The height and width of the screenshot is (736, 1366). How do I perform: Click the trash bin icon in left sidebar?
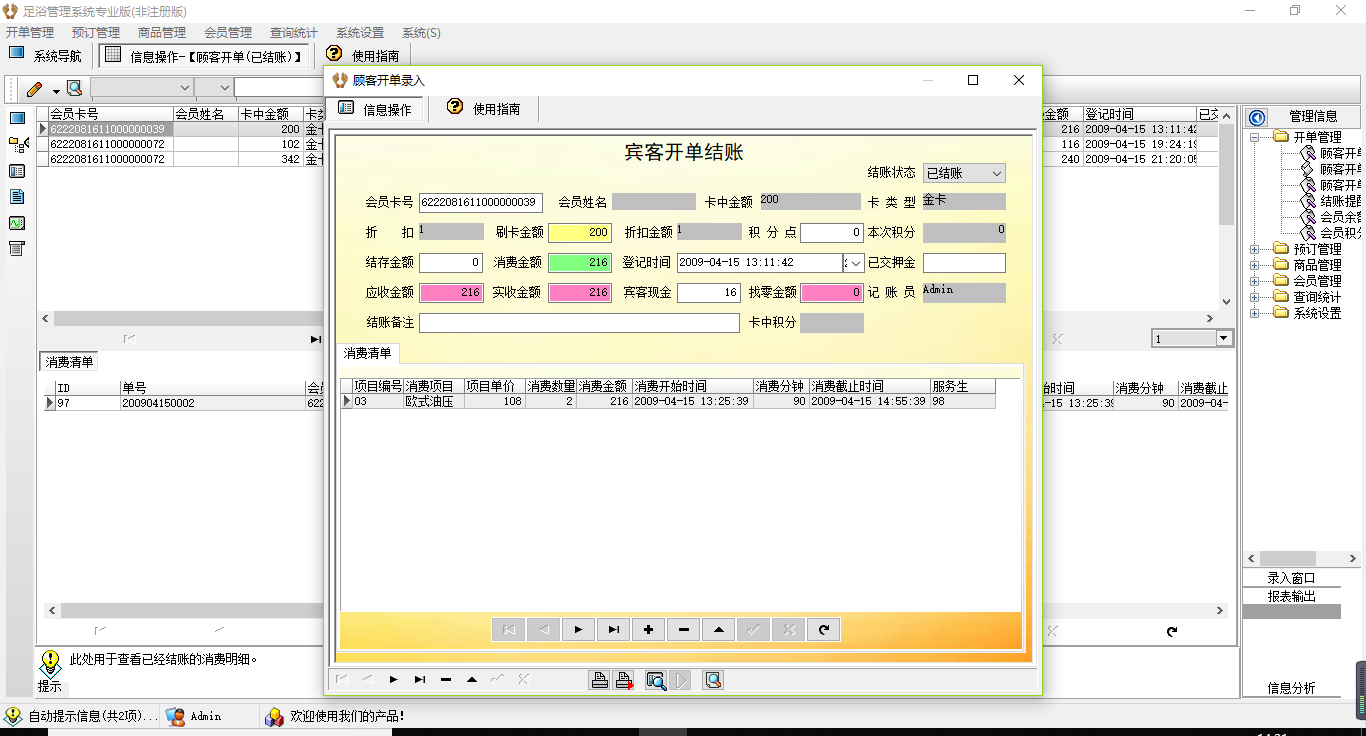[x=17, y=249]
